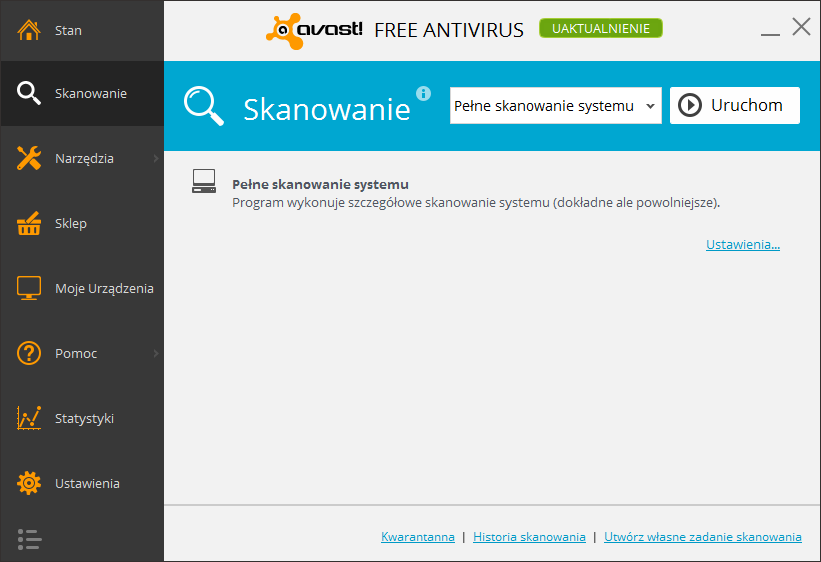Screen dimensions: 821x562
Task: Click the large magnifier icon in the blue banner
Action: (204, 106)
